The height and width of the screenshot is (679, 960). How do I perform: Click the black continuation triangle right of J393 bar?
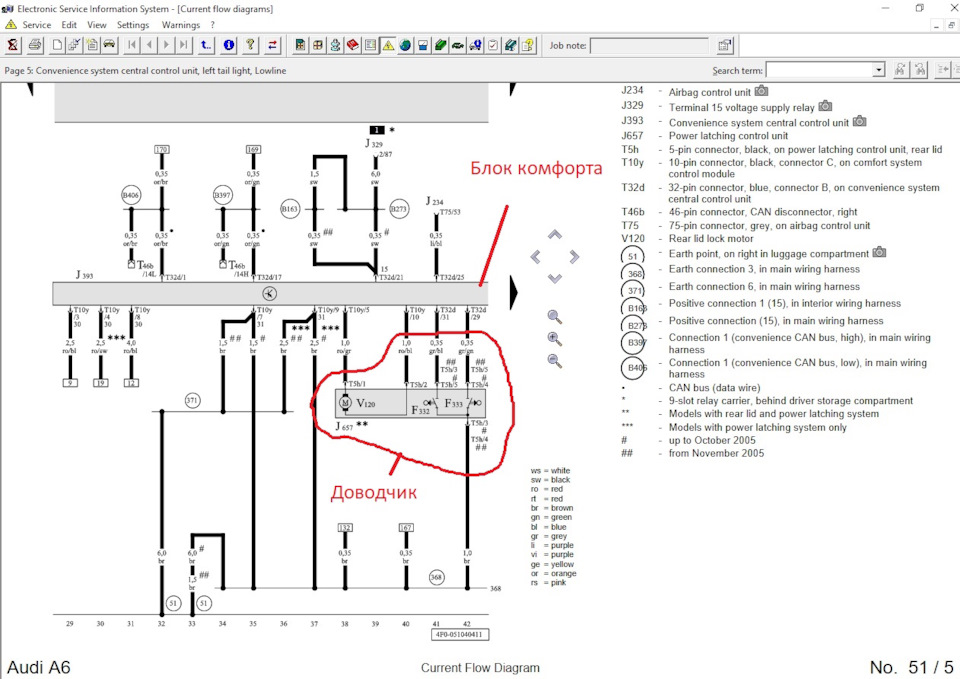click(x=514, y=293)
